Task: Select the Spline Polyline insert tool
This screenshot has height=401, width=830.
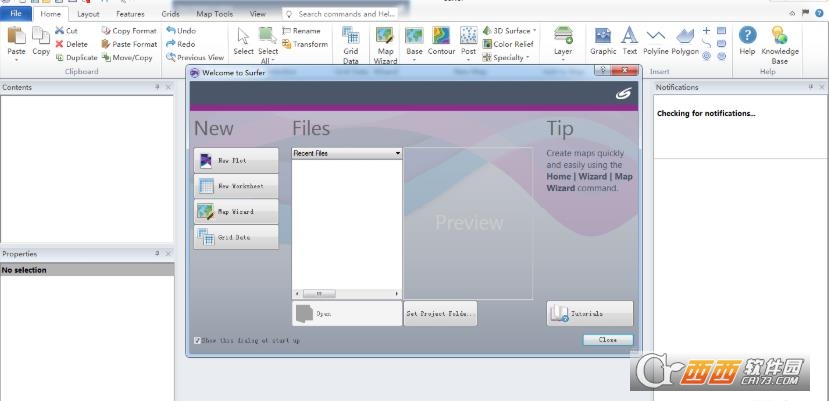Action: (x=707, y=43)
